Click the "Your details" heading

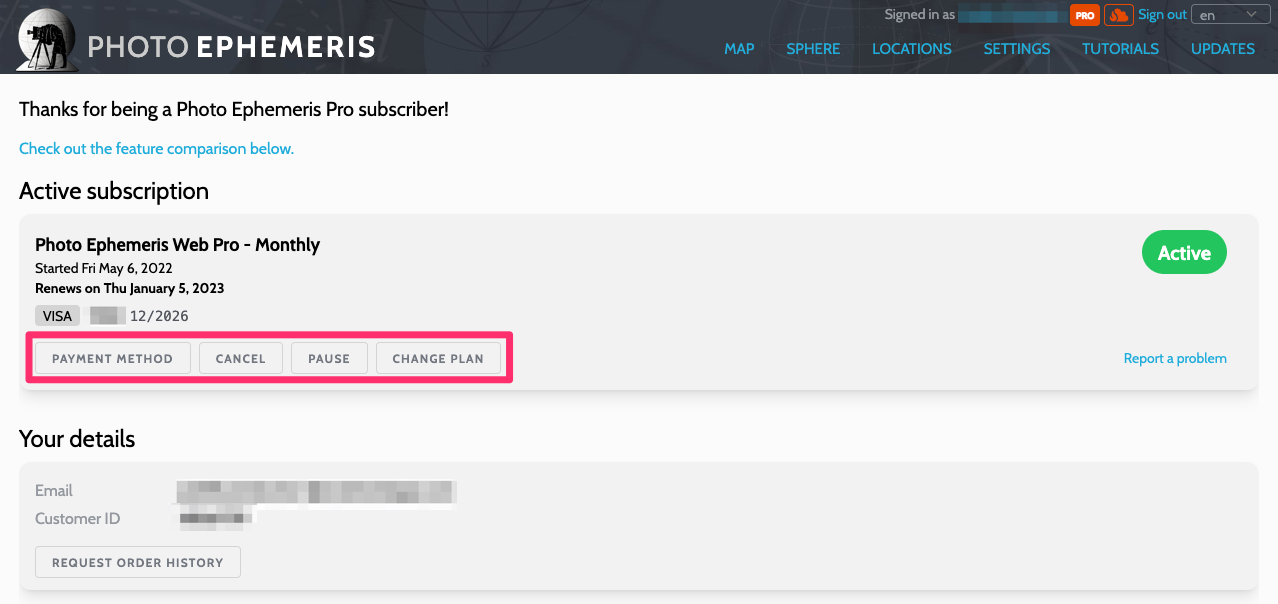tap(77, 439)
